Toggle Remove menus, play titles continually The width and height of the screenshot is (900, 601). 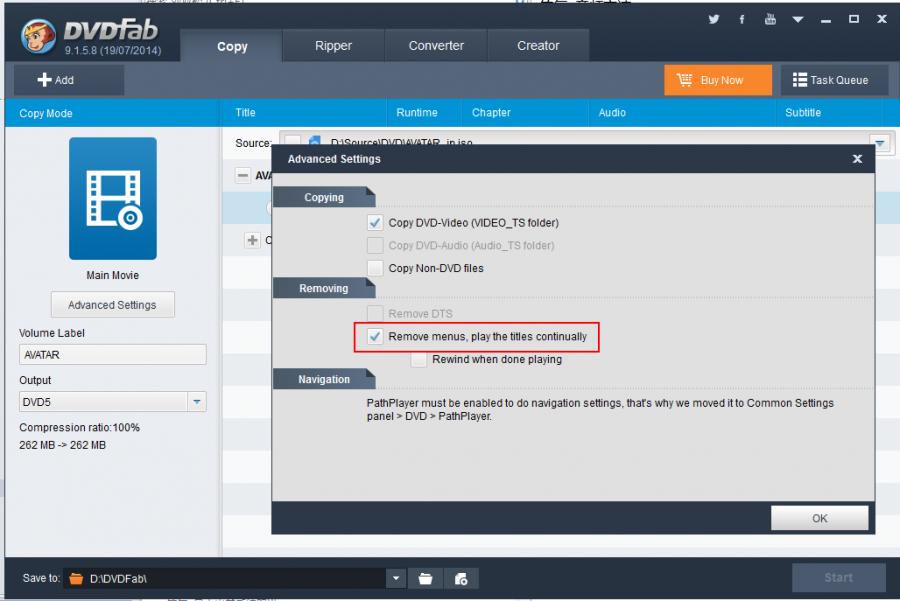(x=375, y=337)
